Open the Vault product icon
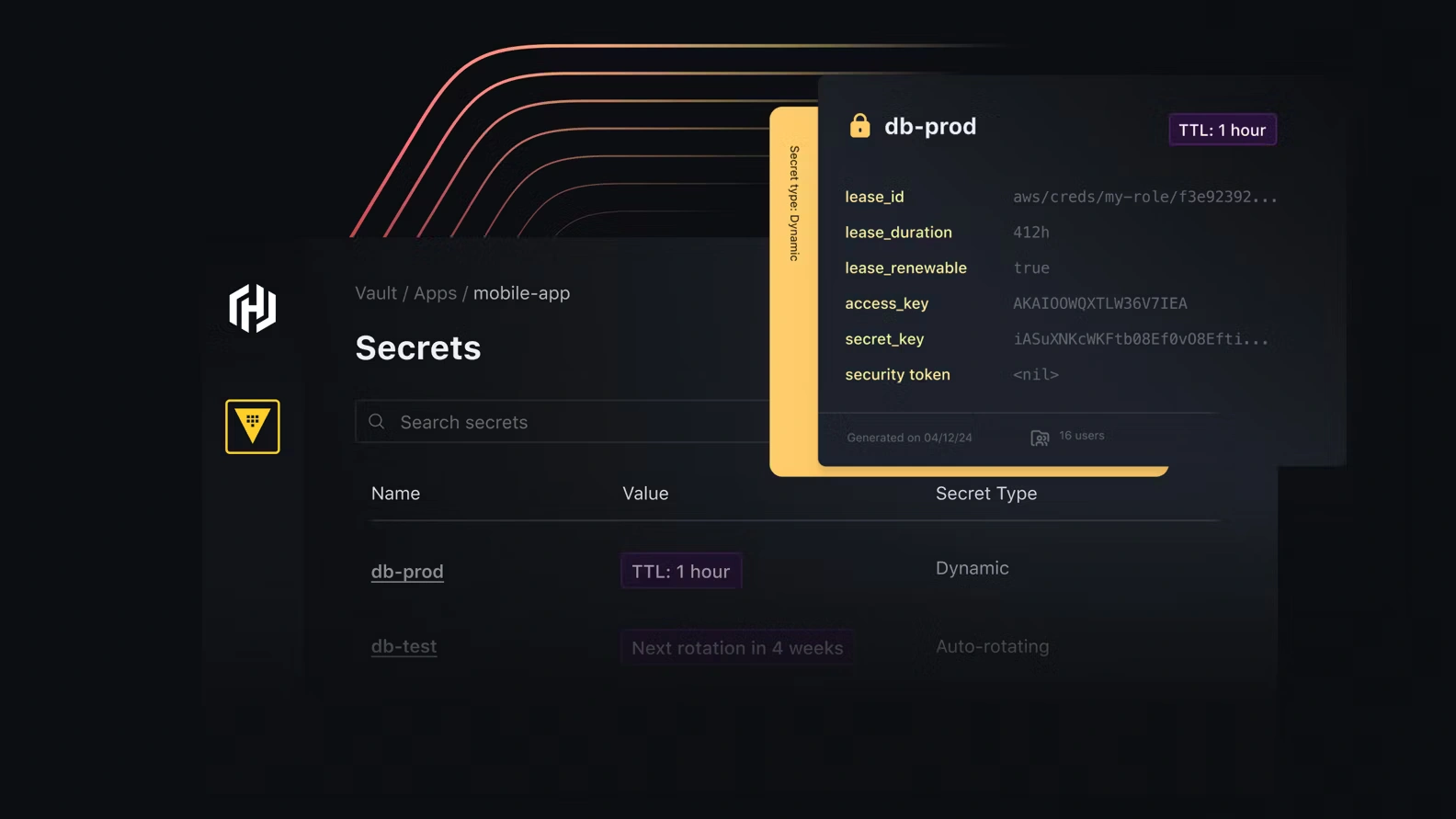Image resolution: width=1456 pixels, height=819 pixels. coord(253,427)
